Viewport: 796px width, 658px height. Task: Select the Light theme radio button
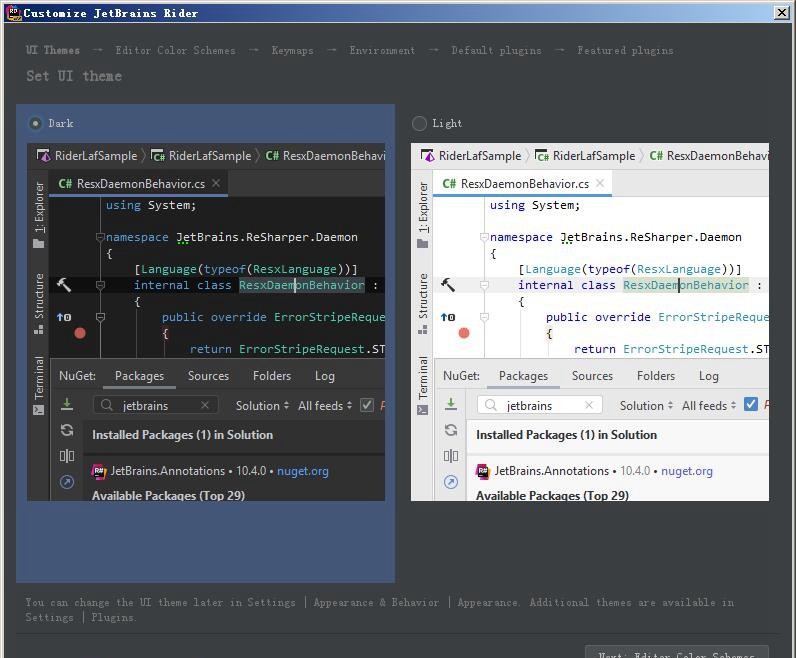point(419,123)
